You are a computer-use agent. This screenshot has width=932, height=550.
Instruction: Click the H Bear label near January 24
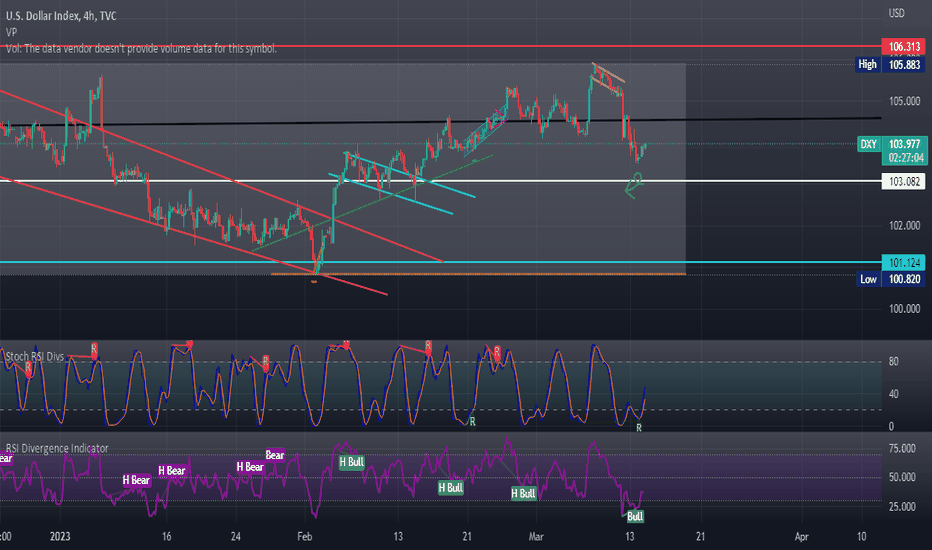pyautogui.click(x=250, y=467)
